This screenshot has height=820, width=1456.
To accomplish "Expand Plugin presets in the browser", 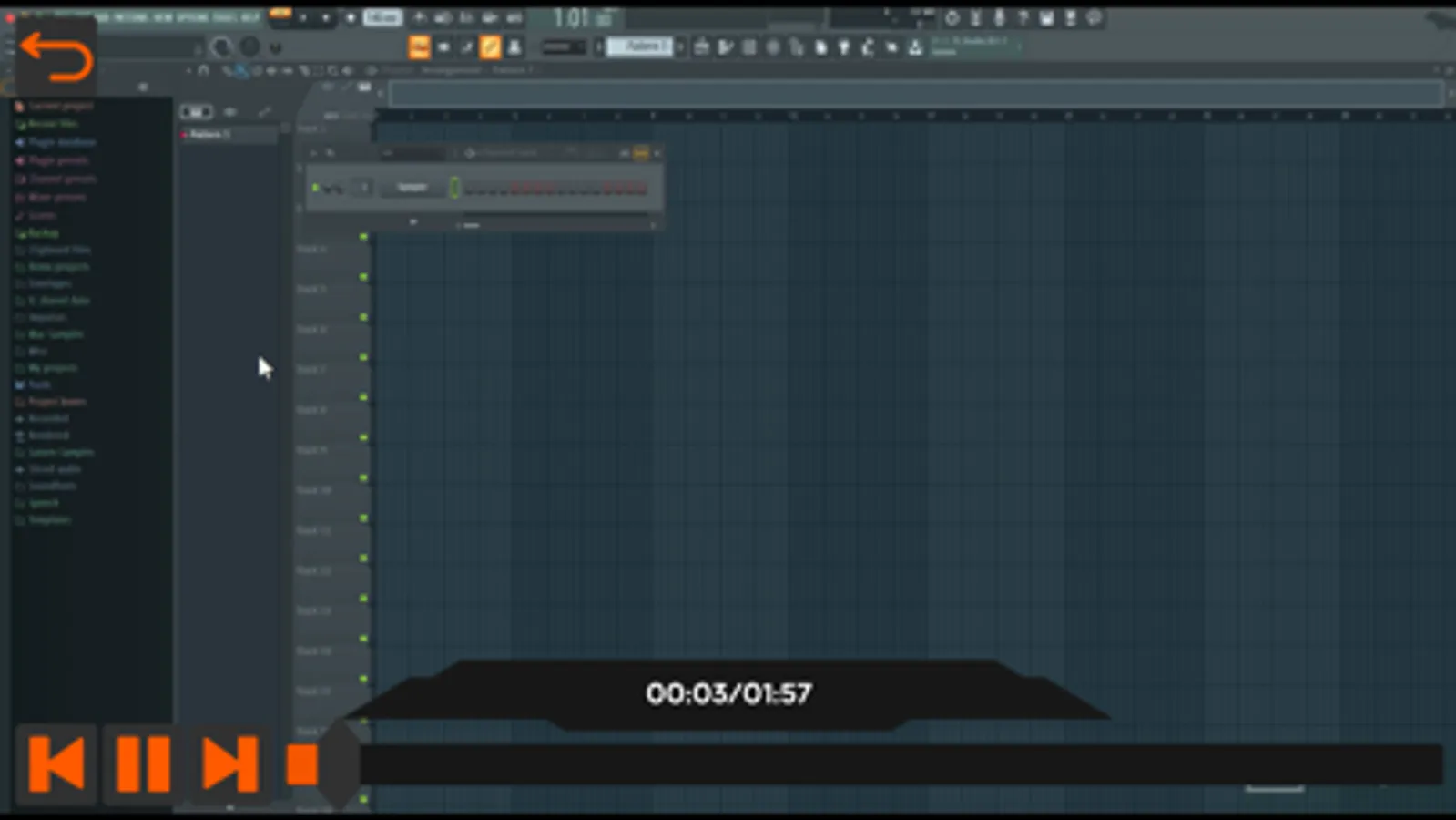I will click(x=52, y=160).
